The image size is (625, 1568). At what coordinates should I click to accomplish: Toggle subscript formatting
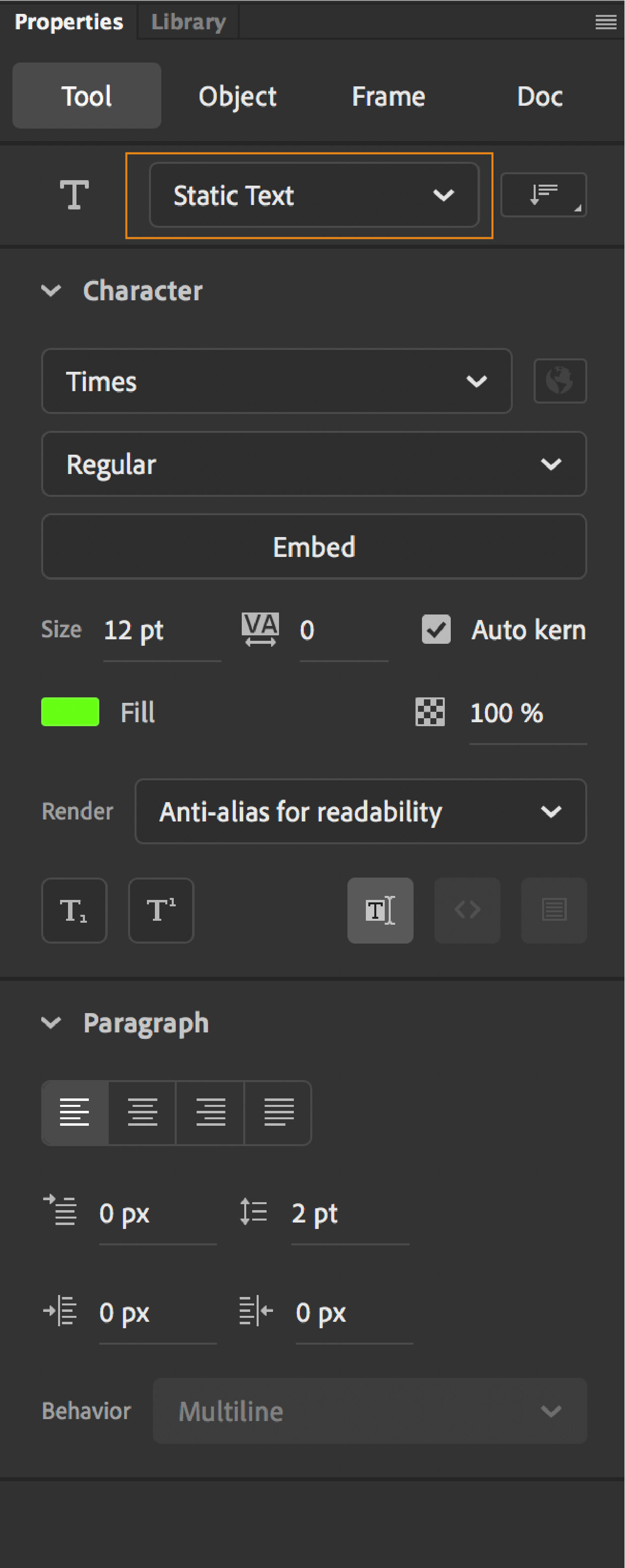[x=73, y=910]
